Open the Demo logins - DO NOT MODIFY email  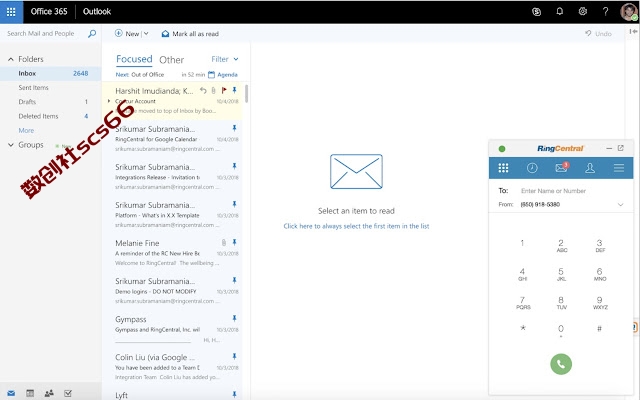pos(172,291)
